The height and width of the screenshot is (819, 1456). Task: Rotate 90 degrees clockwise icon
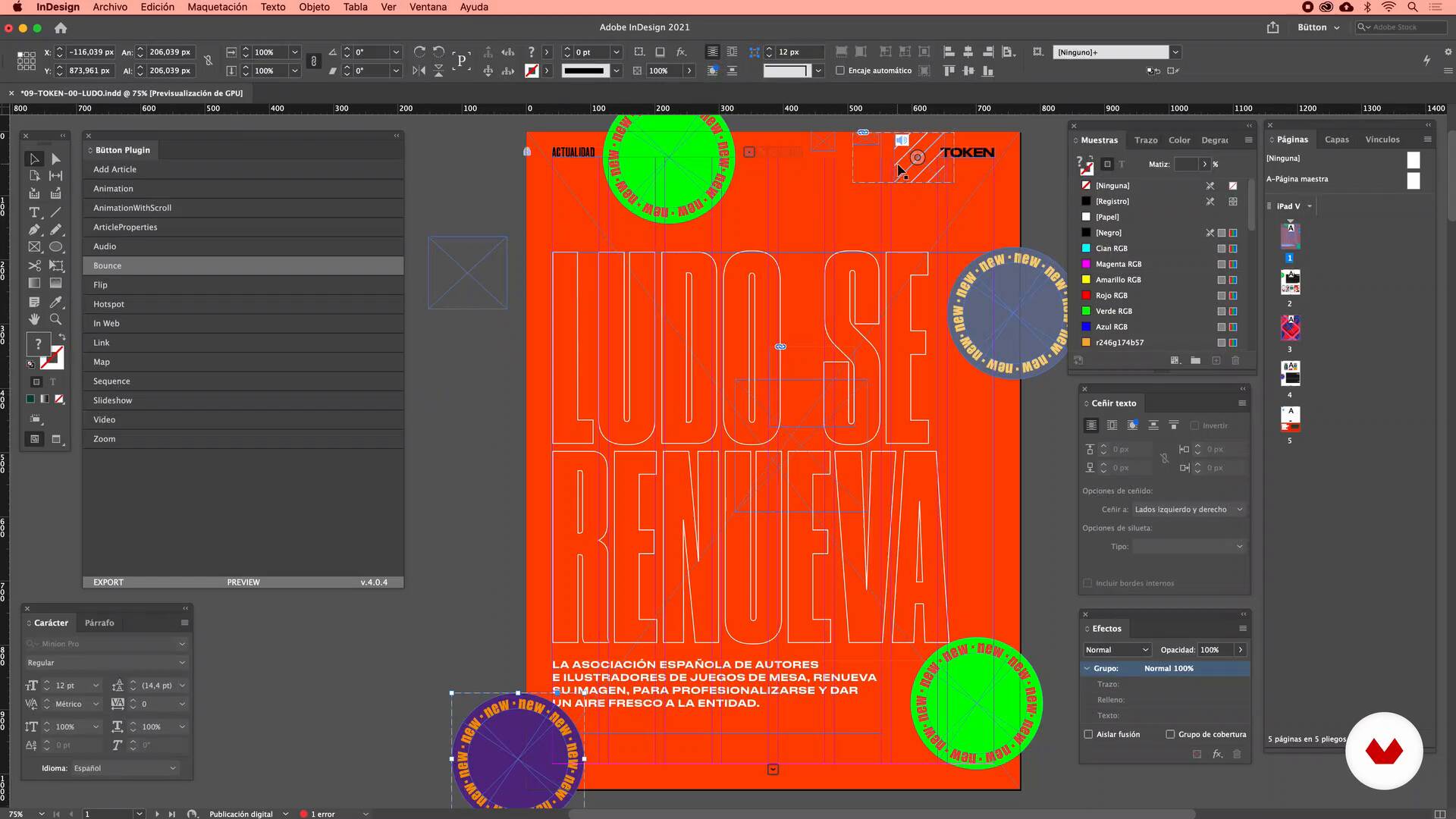[419, 52]
